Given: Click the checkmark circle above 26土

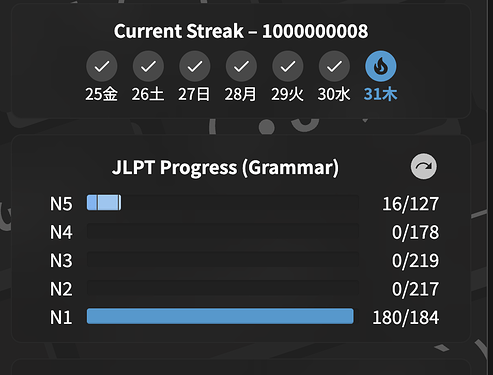Looking at the screenshot, I should [x=148, y=66].
